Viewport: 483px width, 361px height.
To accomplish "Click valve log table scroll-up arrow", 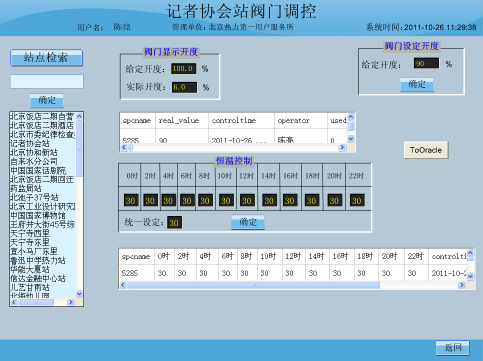I will click(x=351, y=117).
